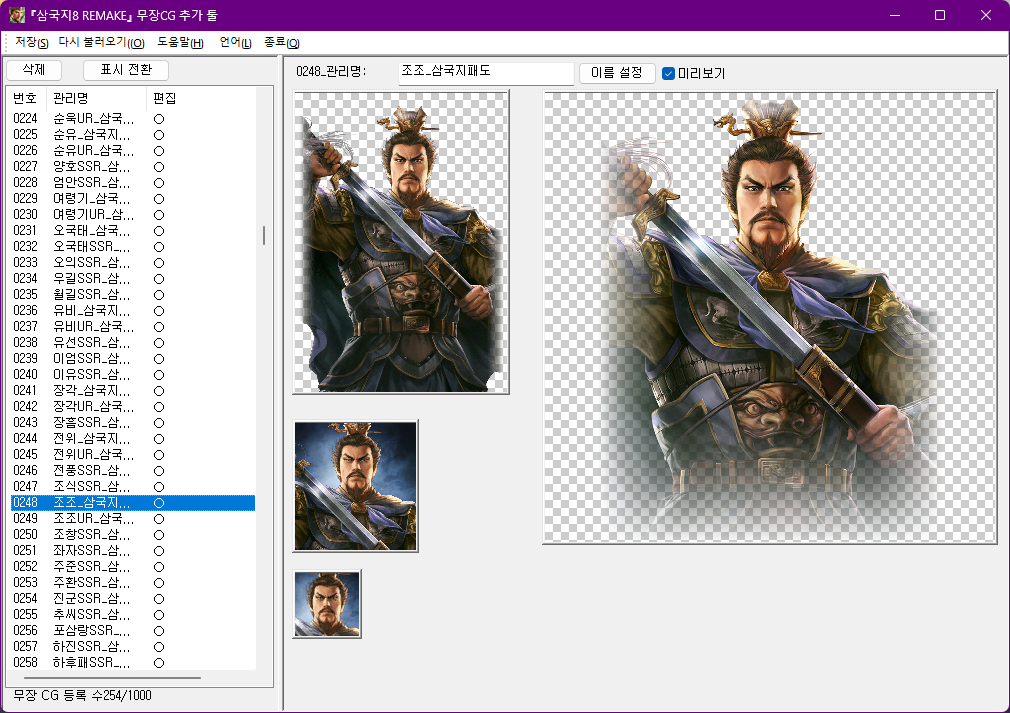Image resolution: width=1010 pixels, height=713 pixels.
Task: Click the 0248_관리명 label
Action: pyautogui.click(x=331, y=71)
